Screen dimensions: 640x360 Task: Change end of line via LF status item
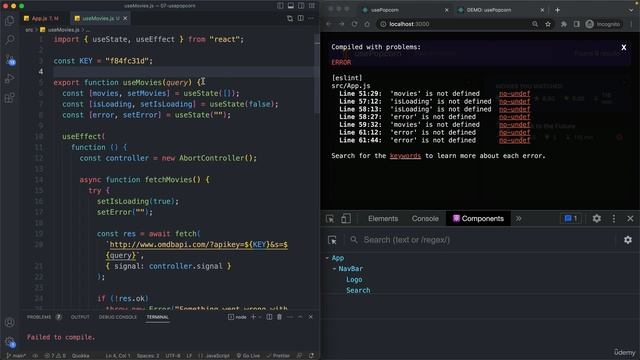[189, 356]
